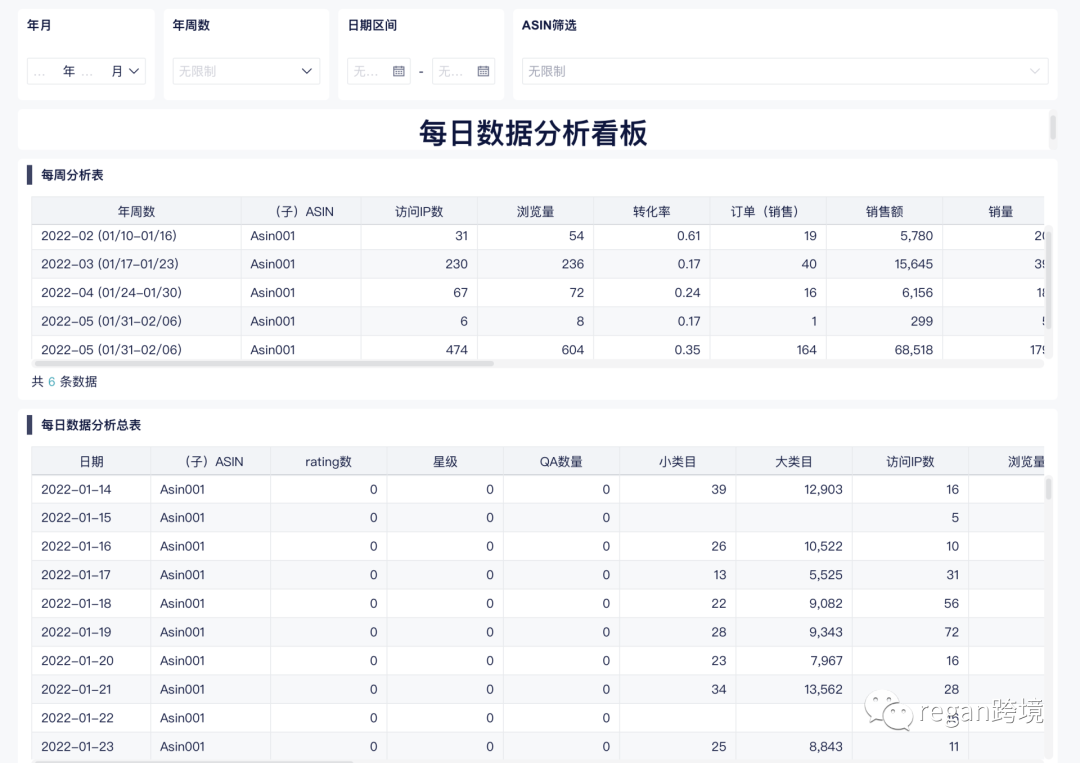Click the calendar icon in the start date field
Viewport: 1080px width, 763px height.
click(399, 72)
